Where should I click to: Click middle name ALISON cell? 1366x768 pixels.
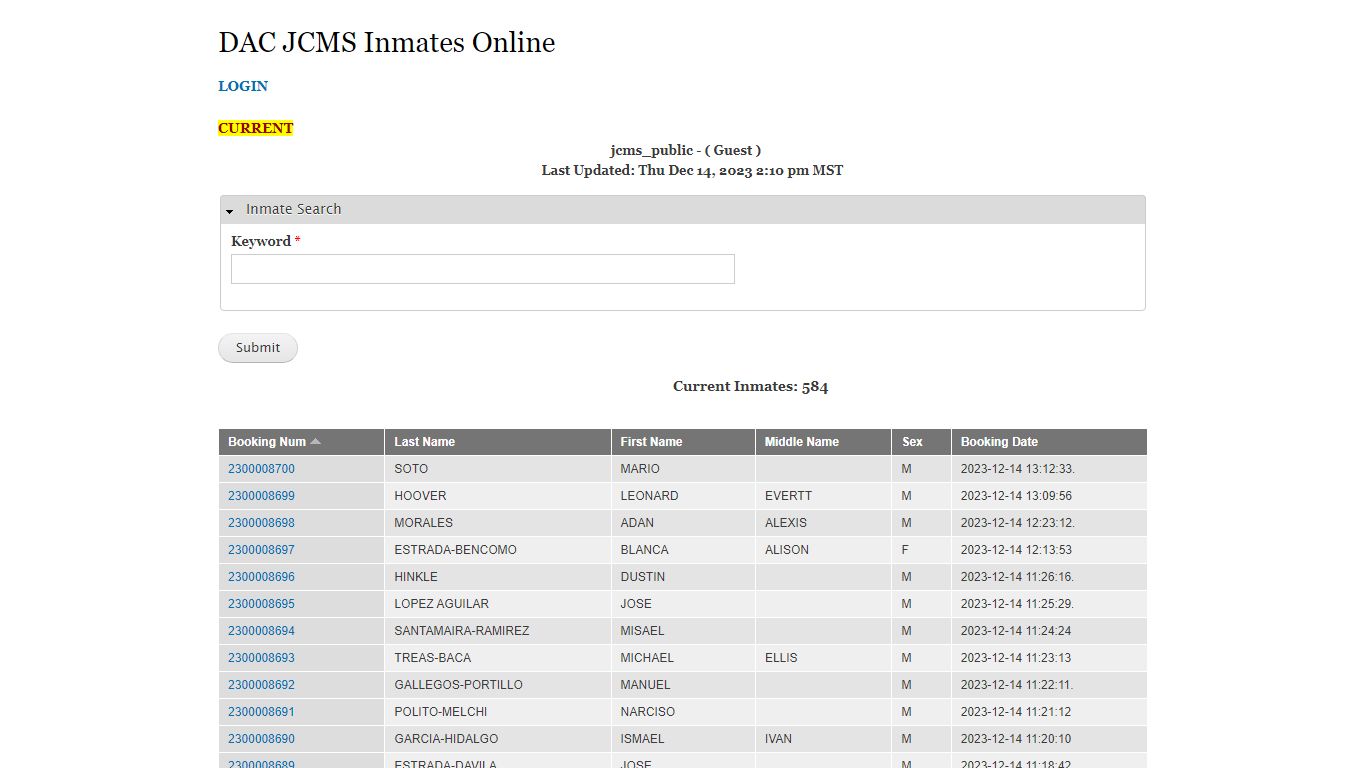tap(823, 550)
